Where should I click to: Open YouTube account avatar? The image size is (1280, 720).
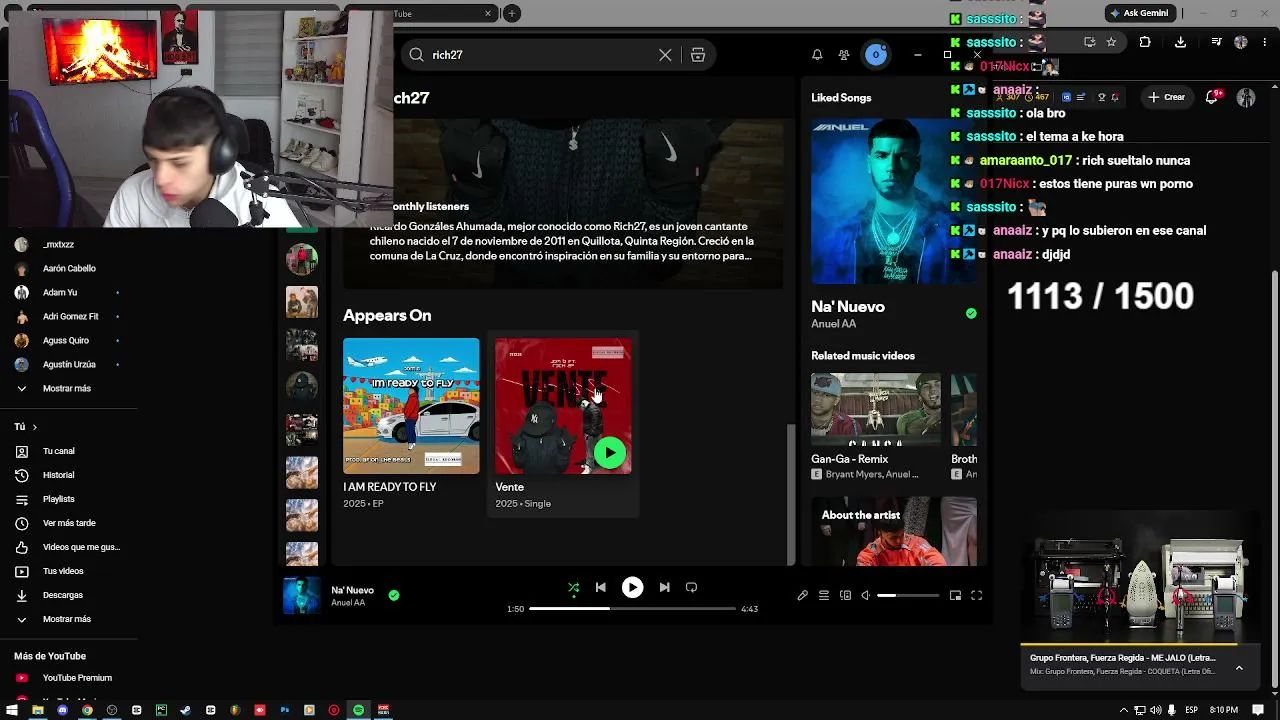pyautogui.click(x=1246, y=97)
